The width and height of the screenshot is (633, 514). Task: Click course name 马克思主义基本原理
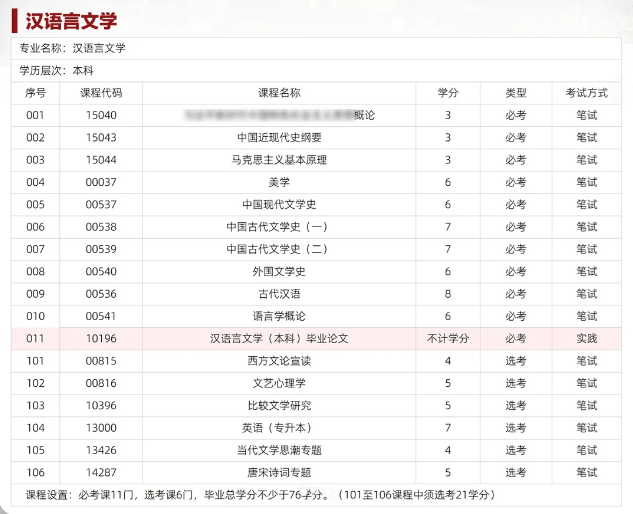(x=279, y=160)
